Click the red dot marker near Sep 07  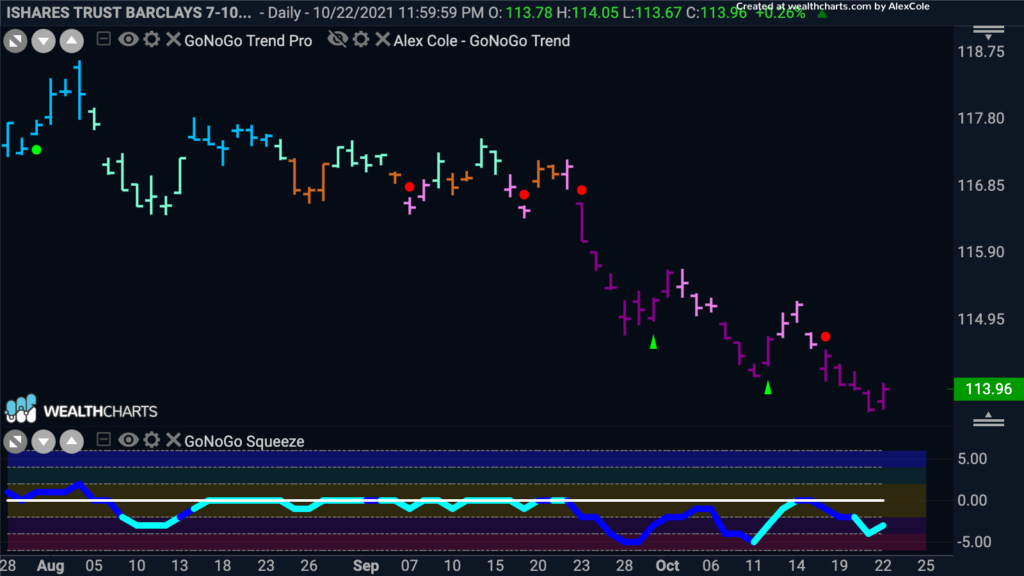point(409,187)
